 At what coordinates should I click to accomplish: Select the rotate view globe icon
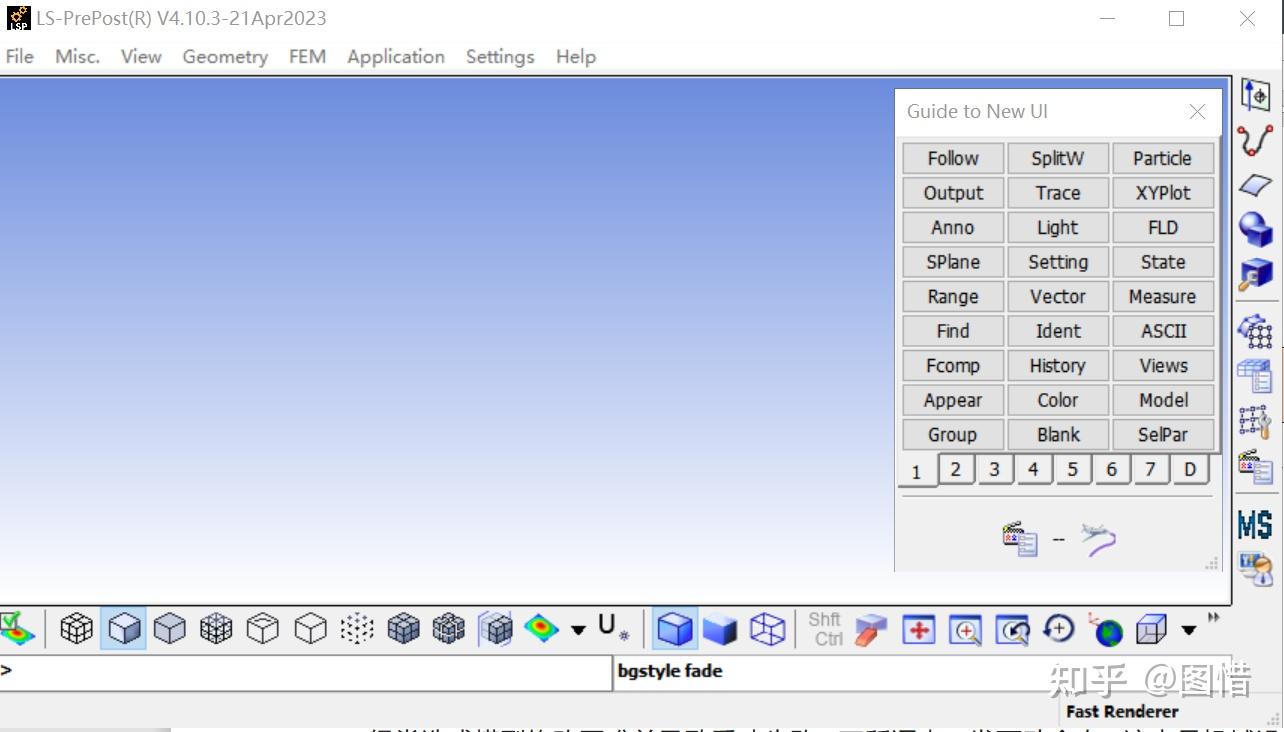[1107, 631]
